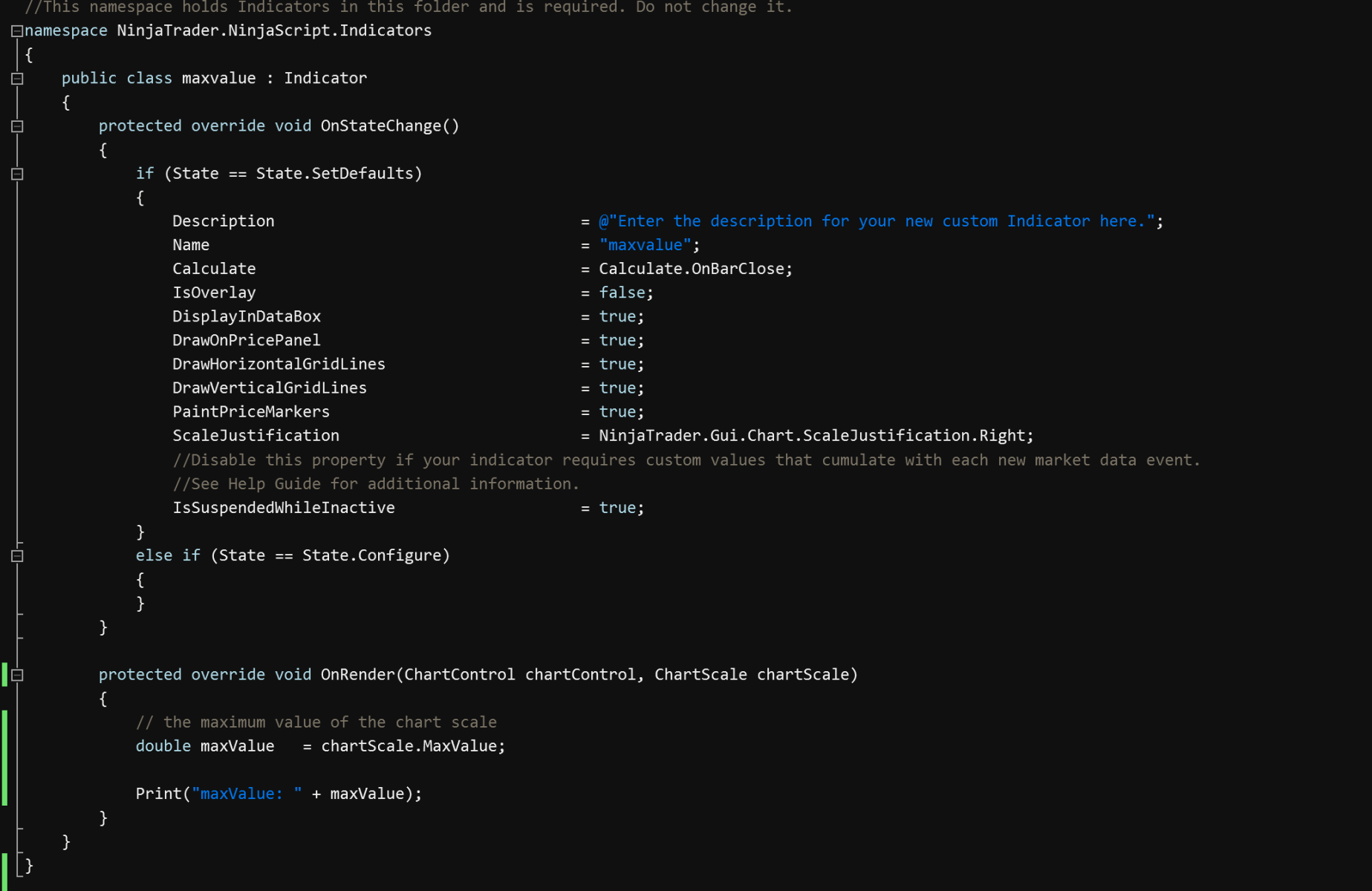
Task: Click the "See Help Guide" comment line
Action: 375,484
